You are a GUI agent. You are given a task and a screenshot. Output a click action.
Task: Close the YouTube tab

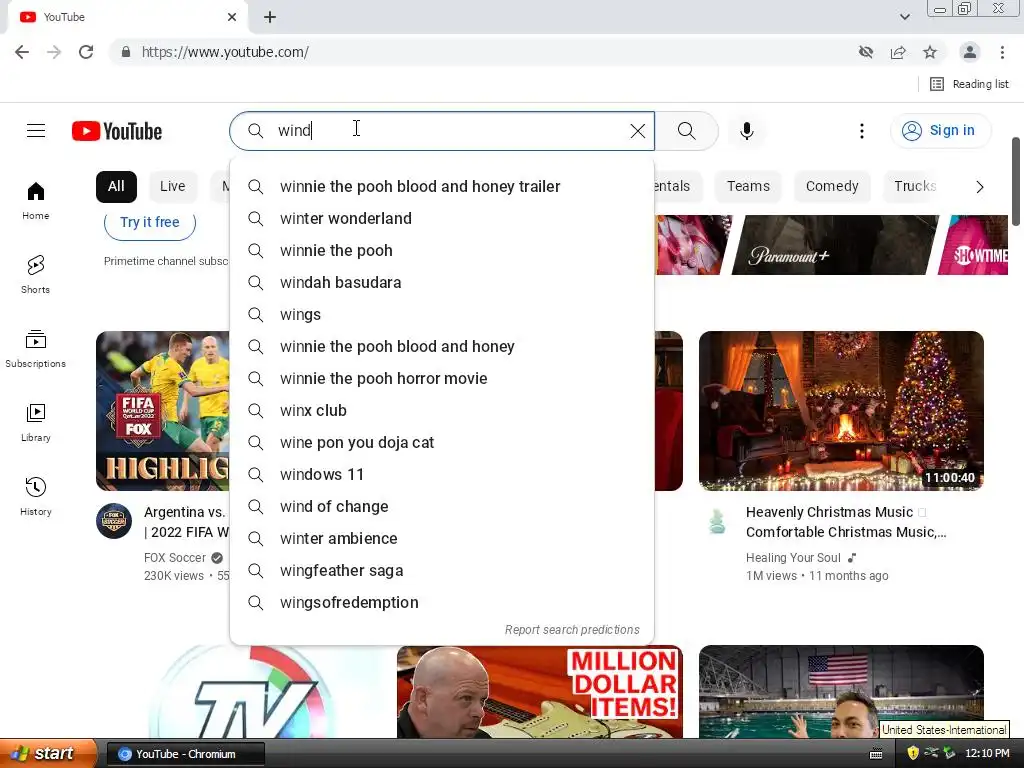[x=232, y=17]
